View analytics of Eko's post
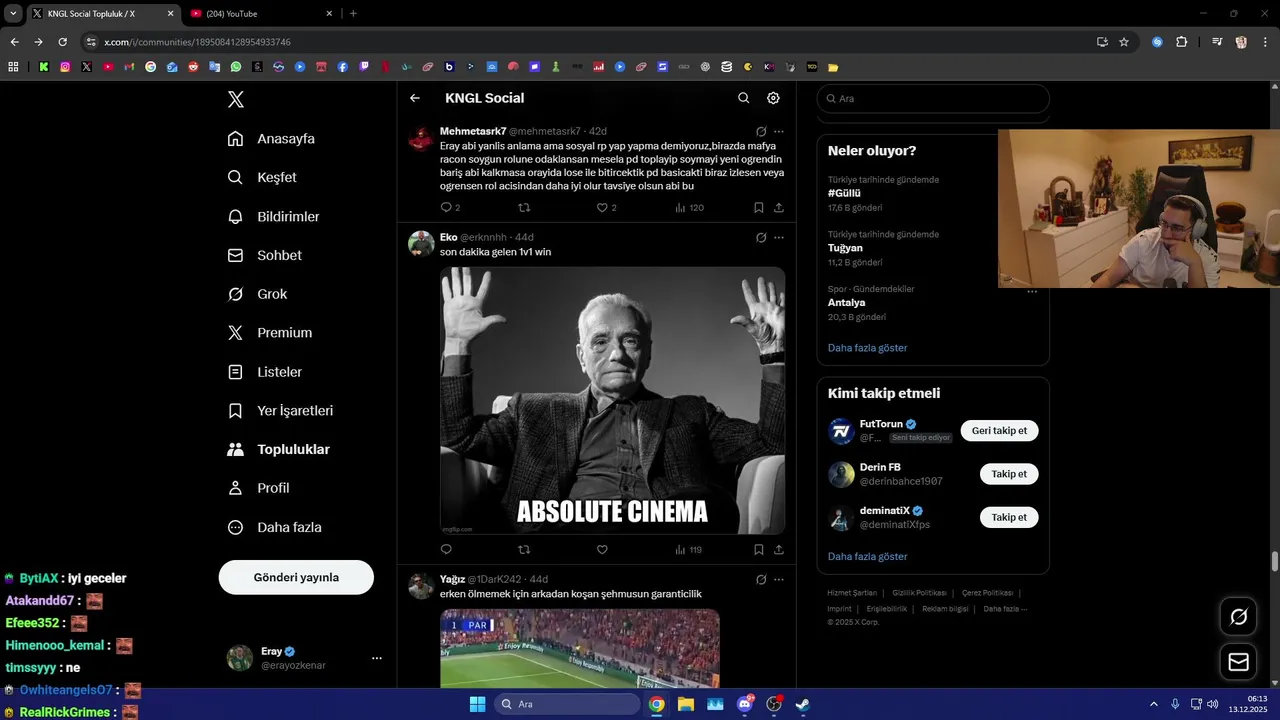The height and width of the screenshot is (720, 1280). [689, 549]
